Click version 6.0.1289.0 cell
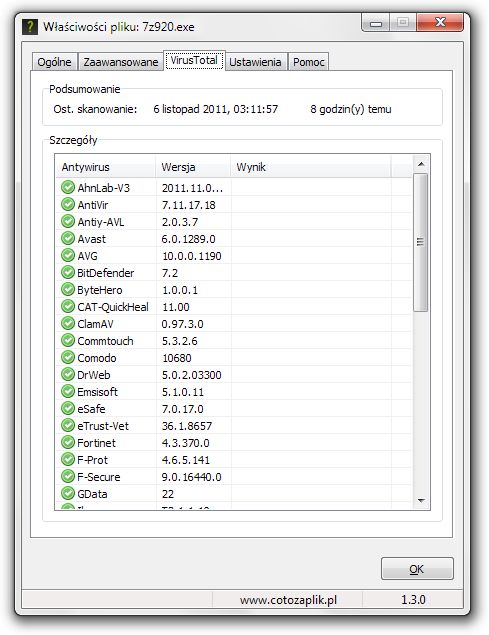 tap(189, 239)
